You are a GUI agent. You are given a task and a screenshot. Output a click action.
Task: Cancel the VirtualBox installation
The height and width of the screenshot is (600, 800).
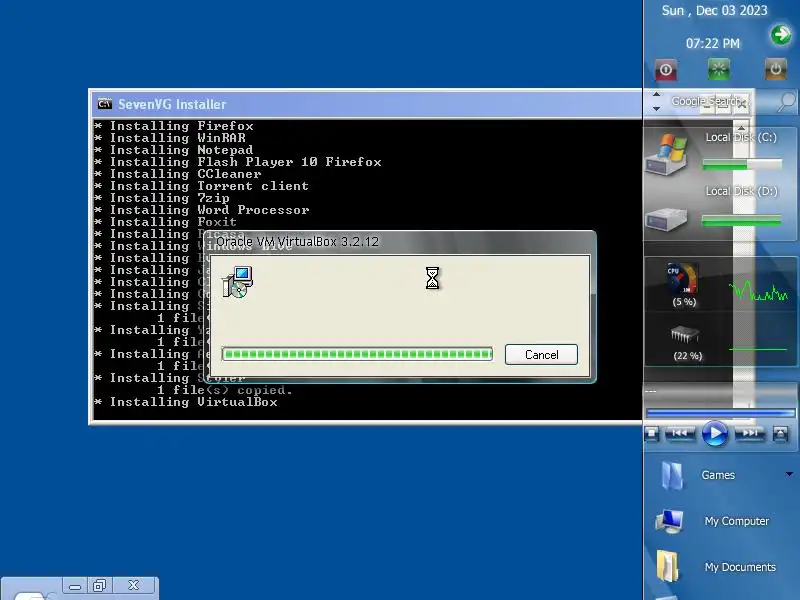pos(541,355)
